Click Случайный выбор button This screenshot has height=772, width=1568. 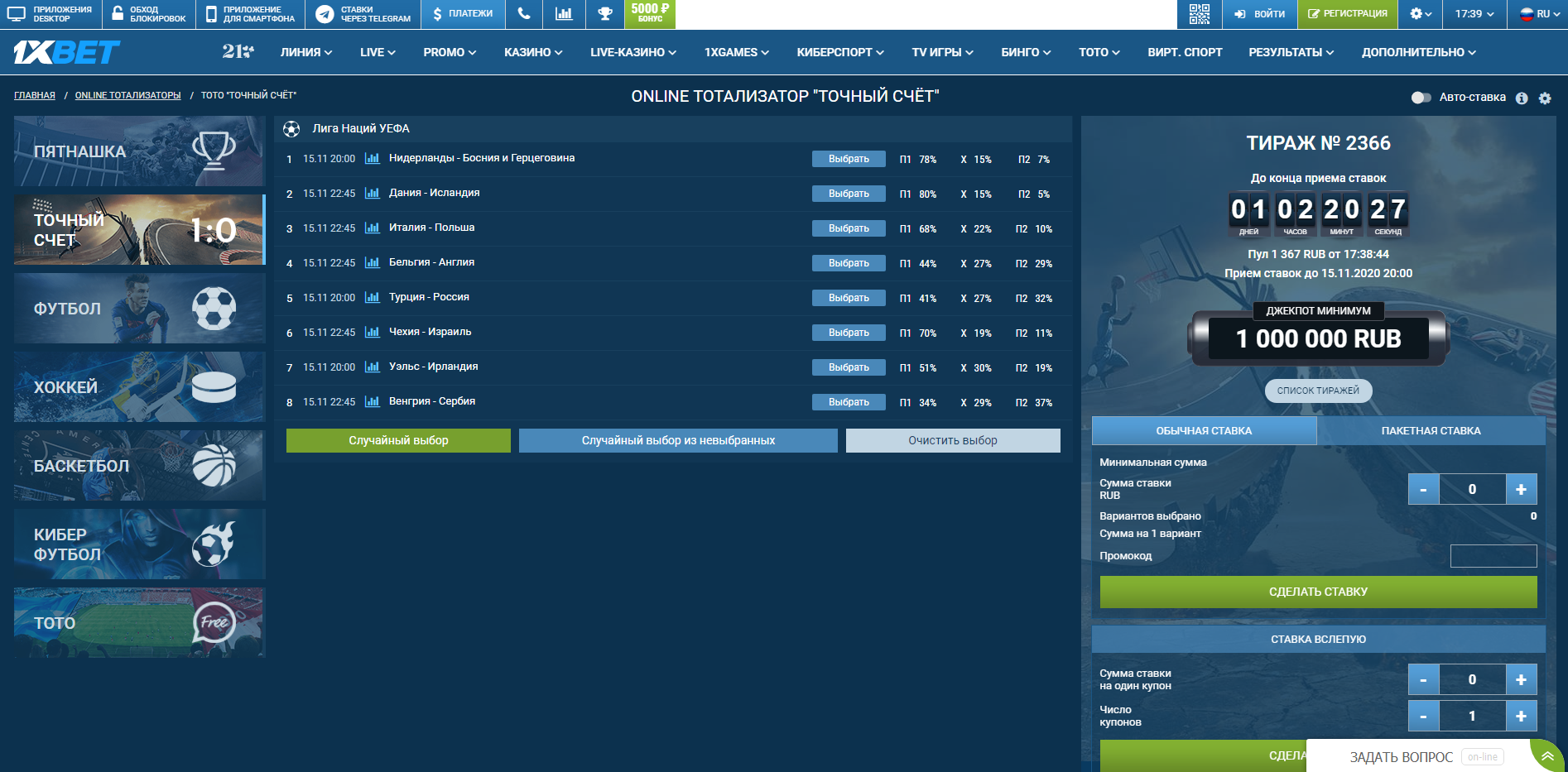(x=398, y=440)
